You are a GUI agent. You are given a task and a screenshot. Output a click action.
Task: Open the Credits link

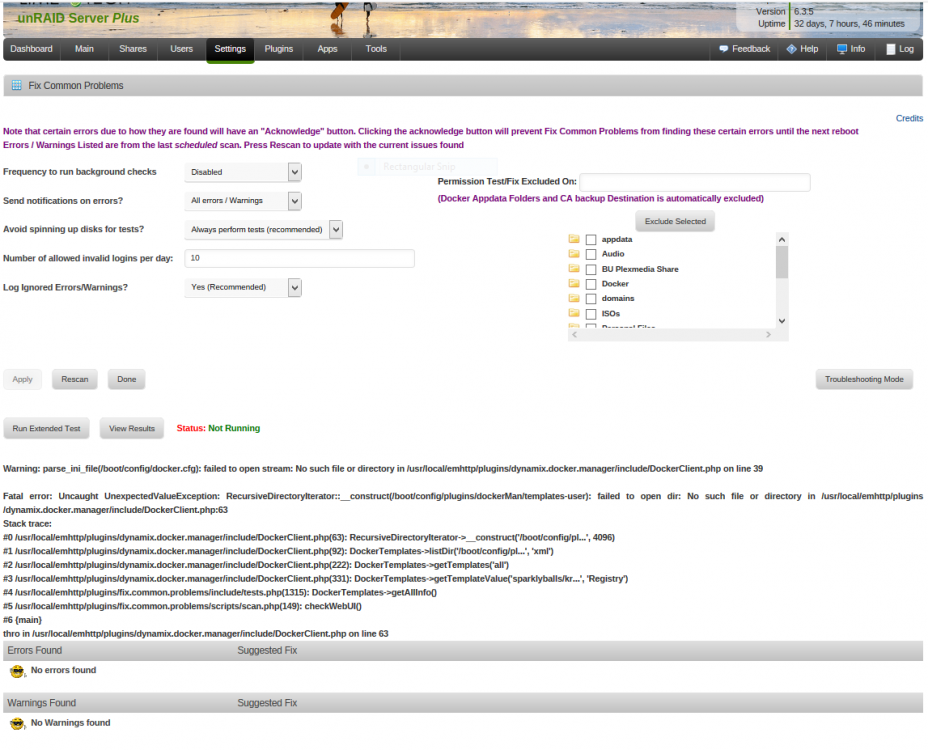coord(909,118)
